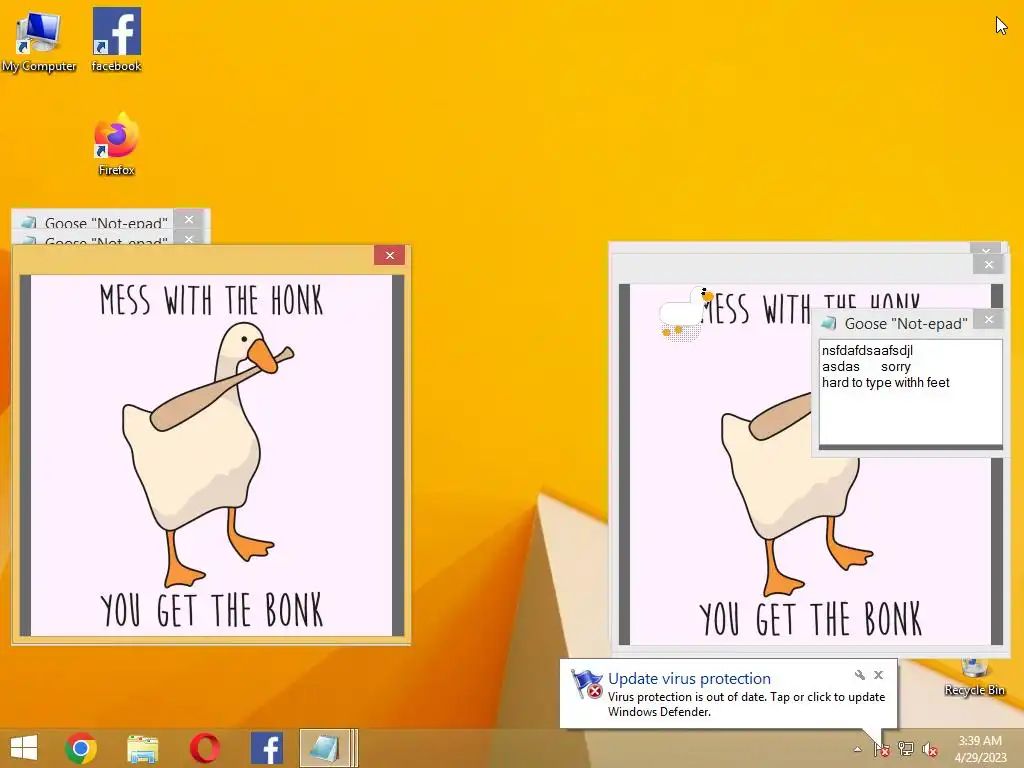Click the top-left Goose "Not-epad" title bar
This screenshot has width=1024, height=768.
pyautogui.click(x=95, y=220)
